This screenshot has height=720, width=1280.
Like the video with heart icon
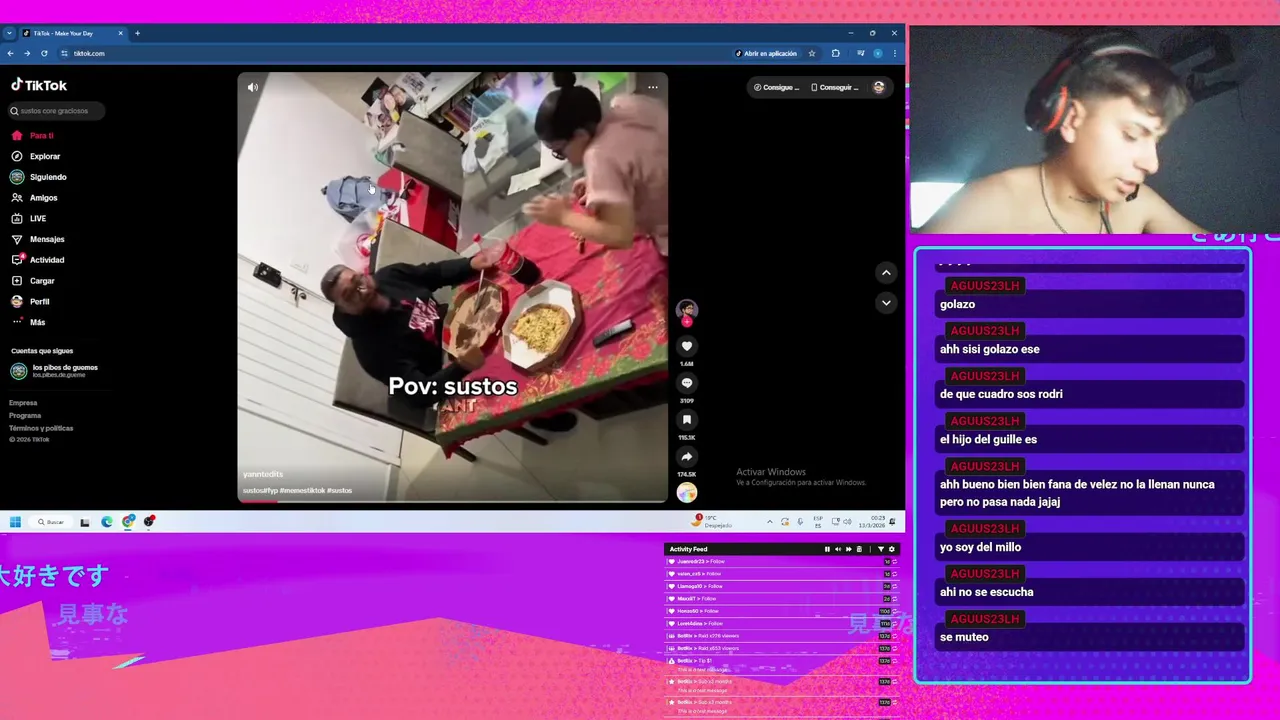[687, 346]
